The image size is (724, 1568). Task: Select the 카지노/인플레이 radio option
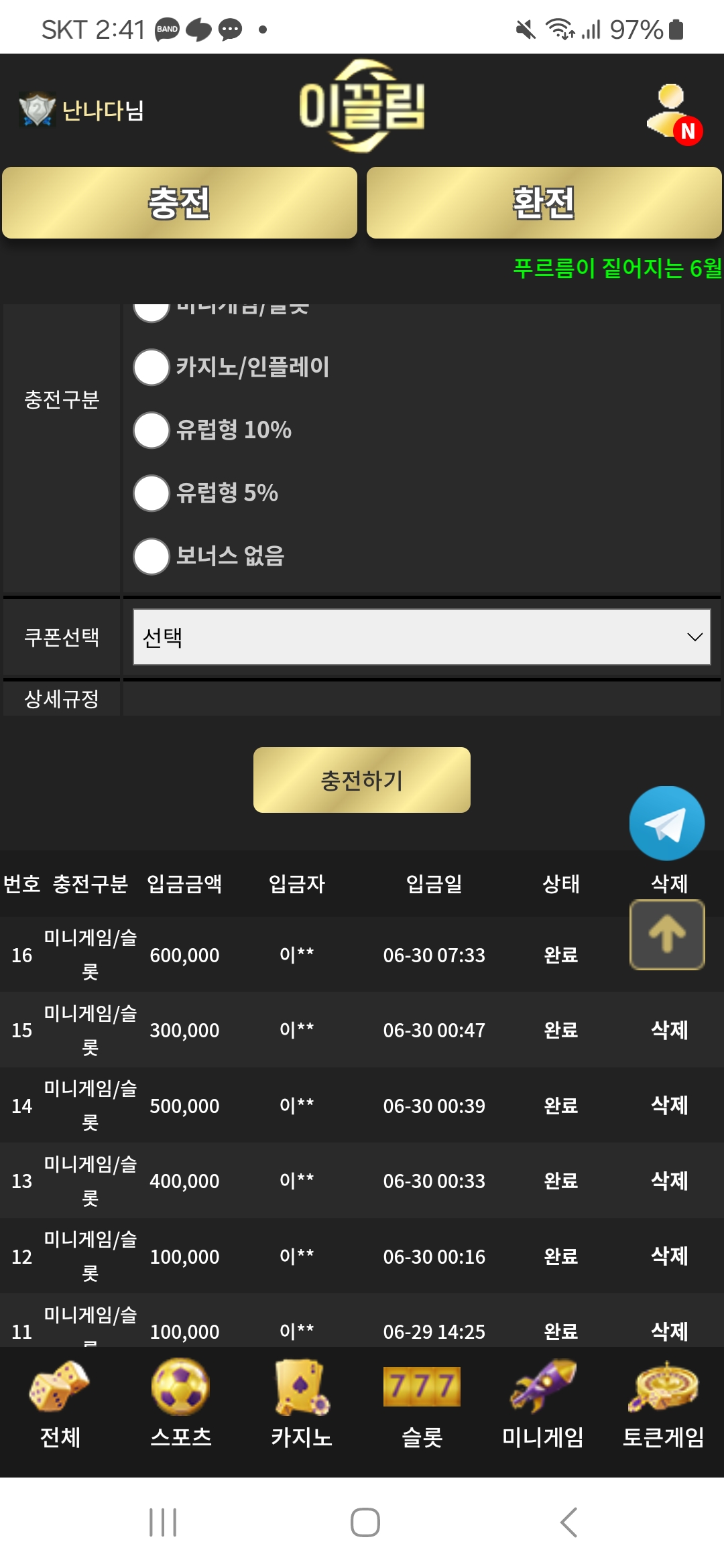tap(152, 367)
